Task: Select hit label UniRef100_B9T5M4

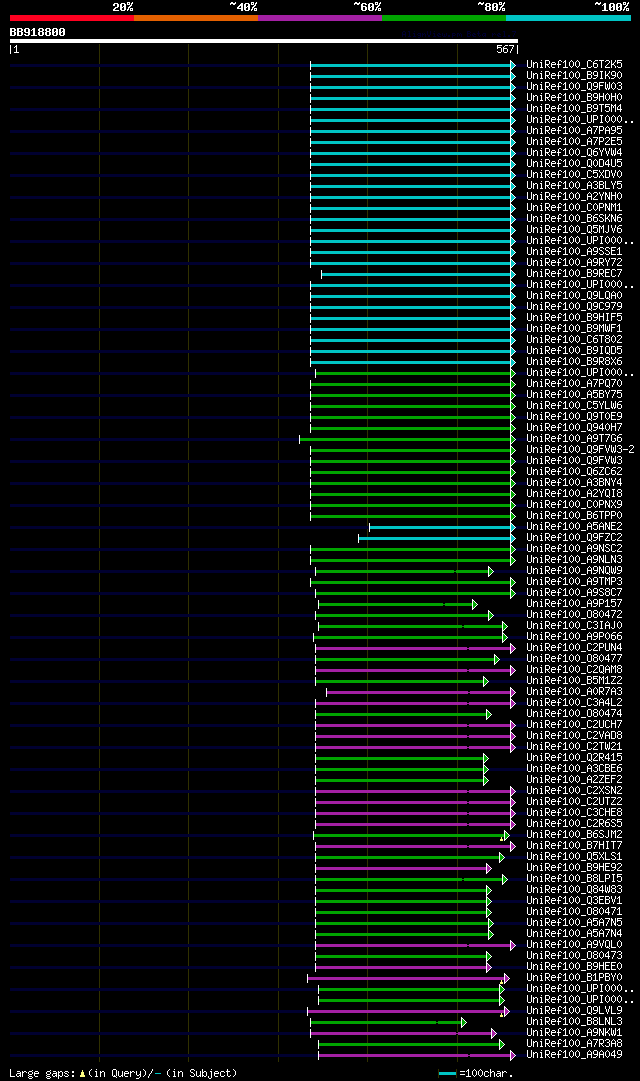Action: (x=574, y=109)
